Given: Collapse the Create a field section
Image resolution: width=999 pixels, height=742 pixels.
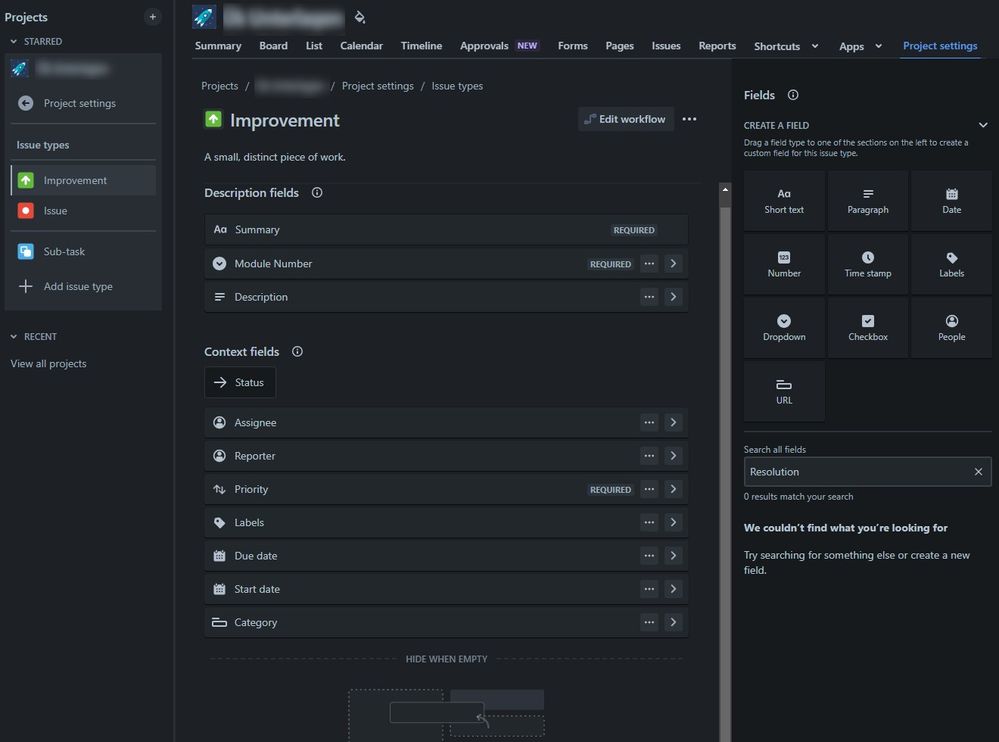Looking at the screenshot, I should pyautogui.click(x=982, y=125).
